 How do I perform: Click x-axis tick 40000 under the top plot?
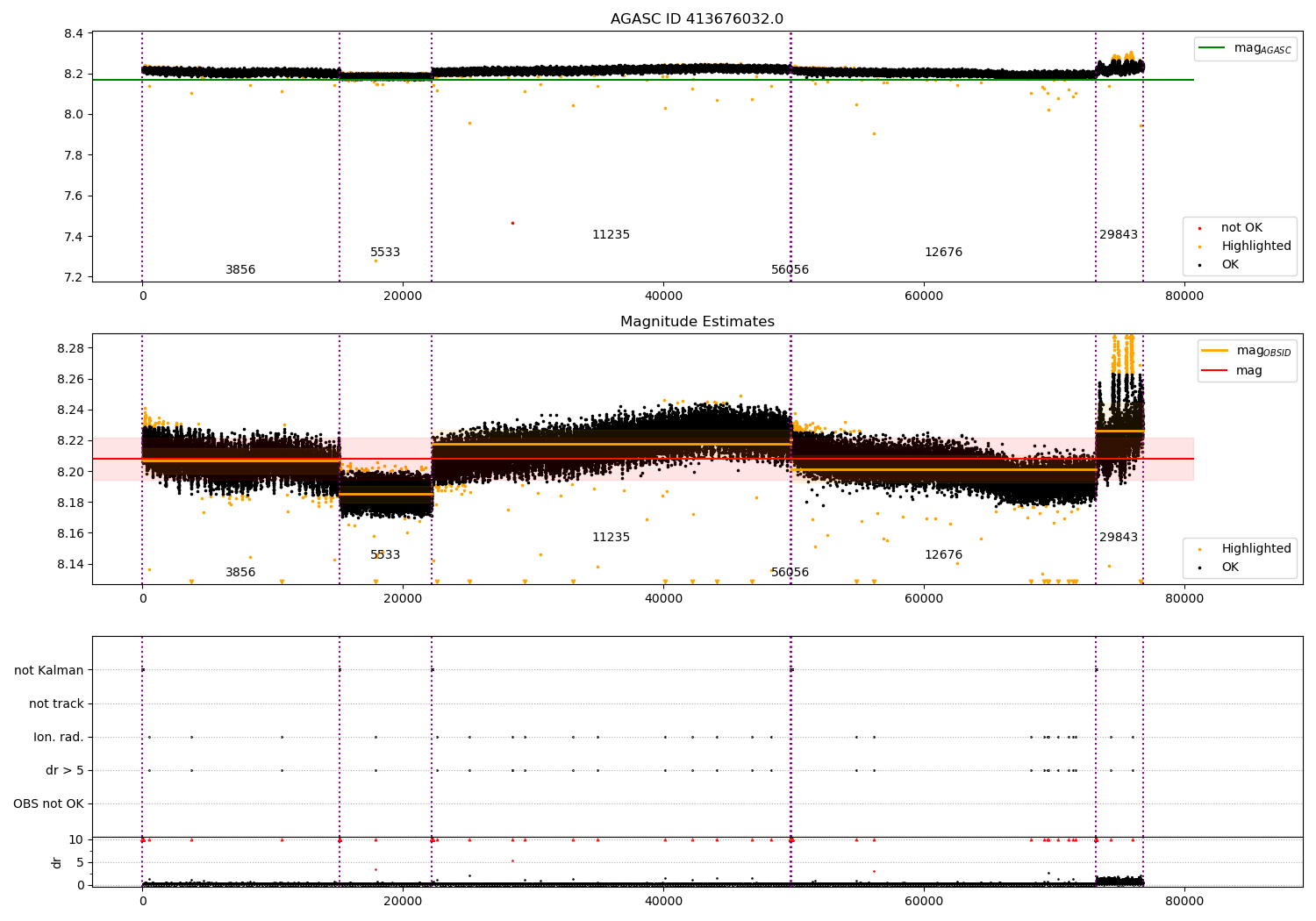[x=663, y=296]
